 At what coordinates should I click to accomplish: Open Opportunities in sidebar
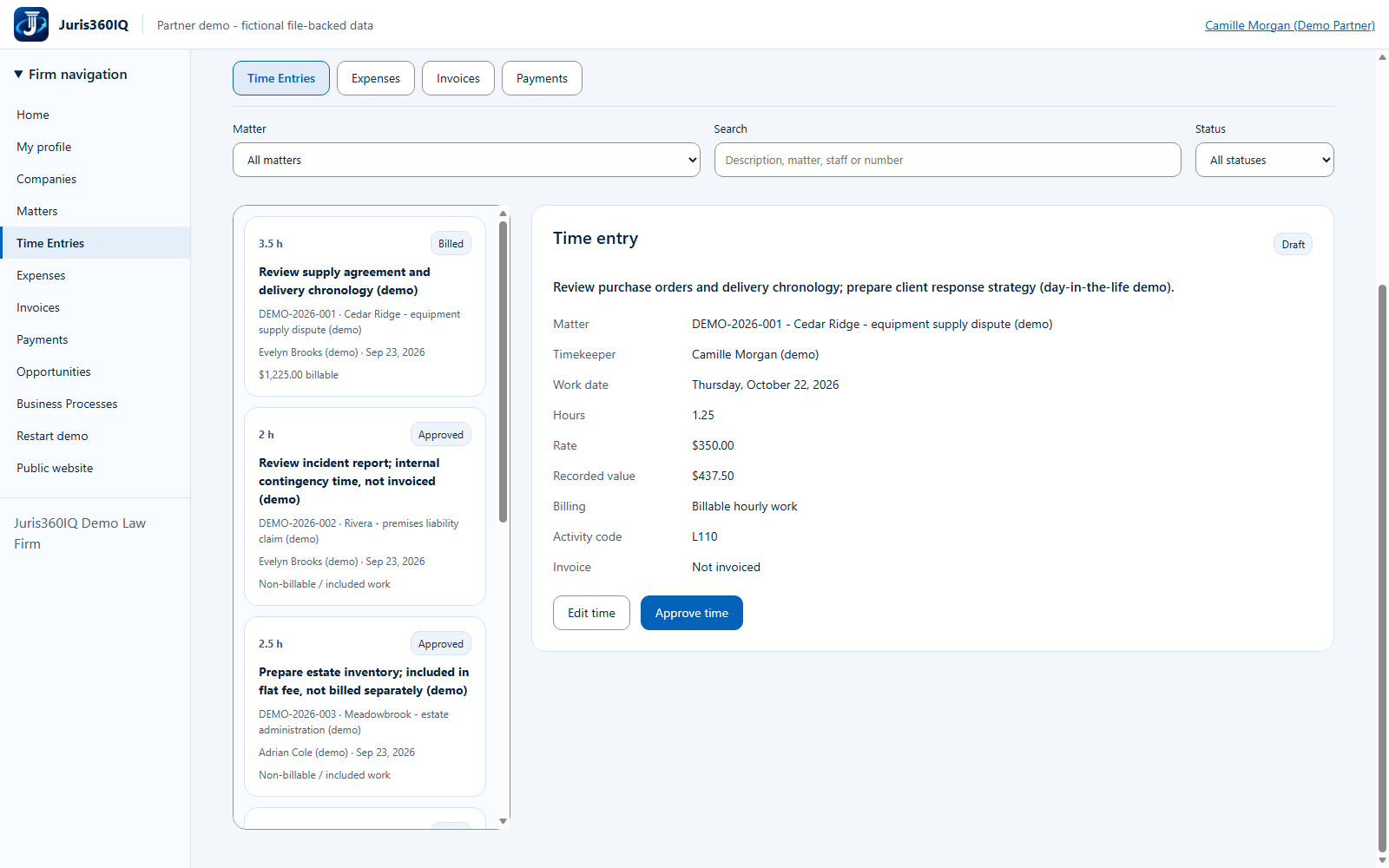coord(95,372)
